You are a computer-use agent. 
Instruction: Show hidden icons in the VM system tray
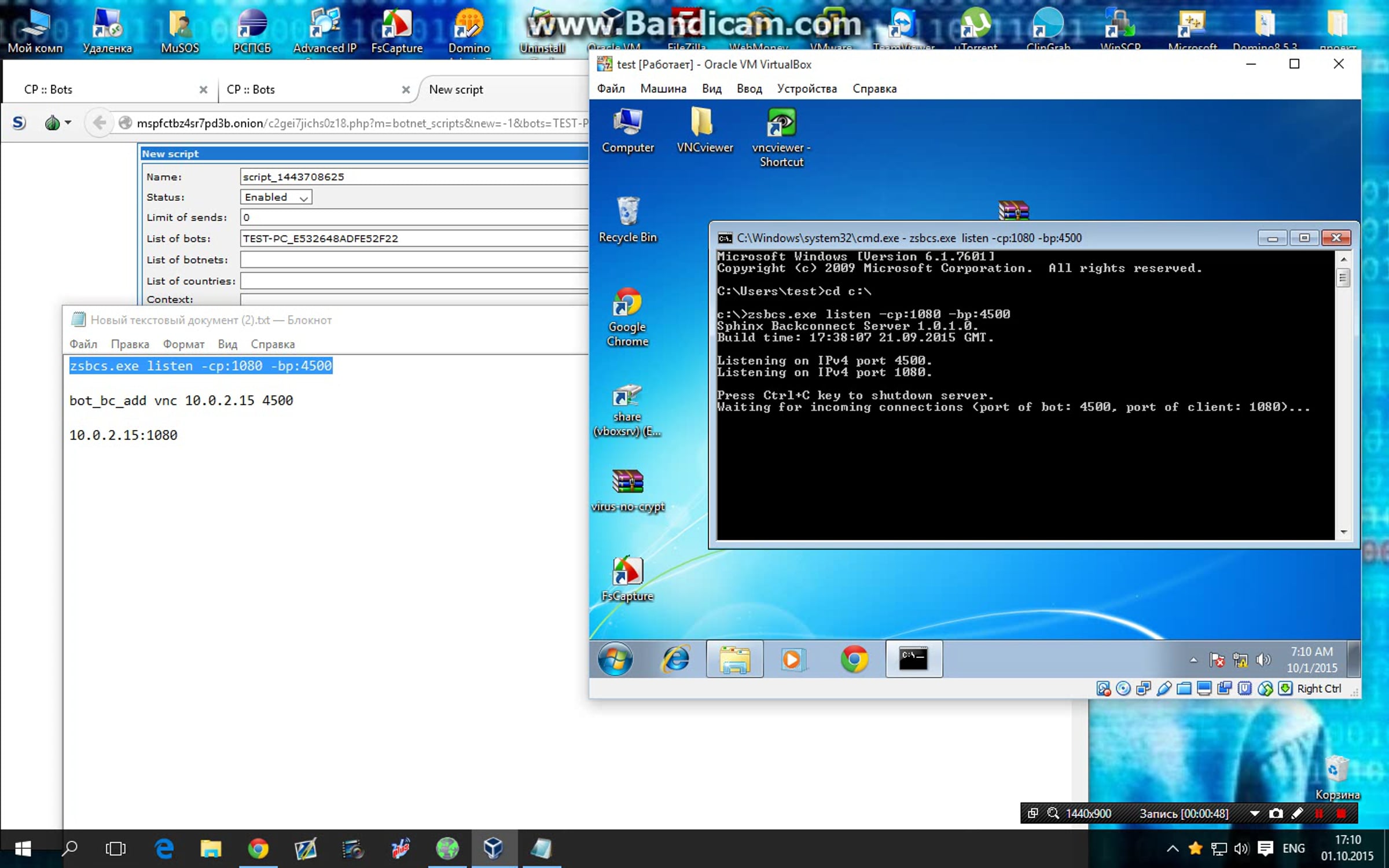point(1193,660)
